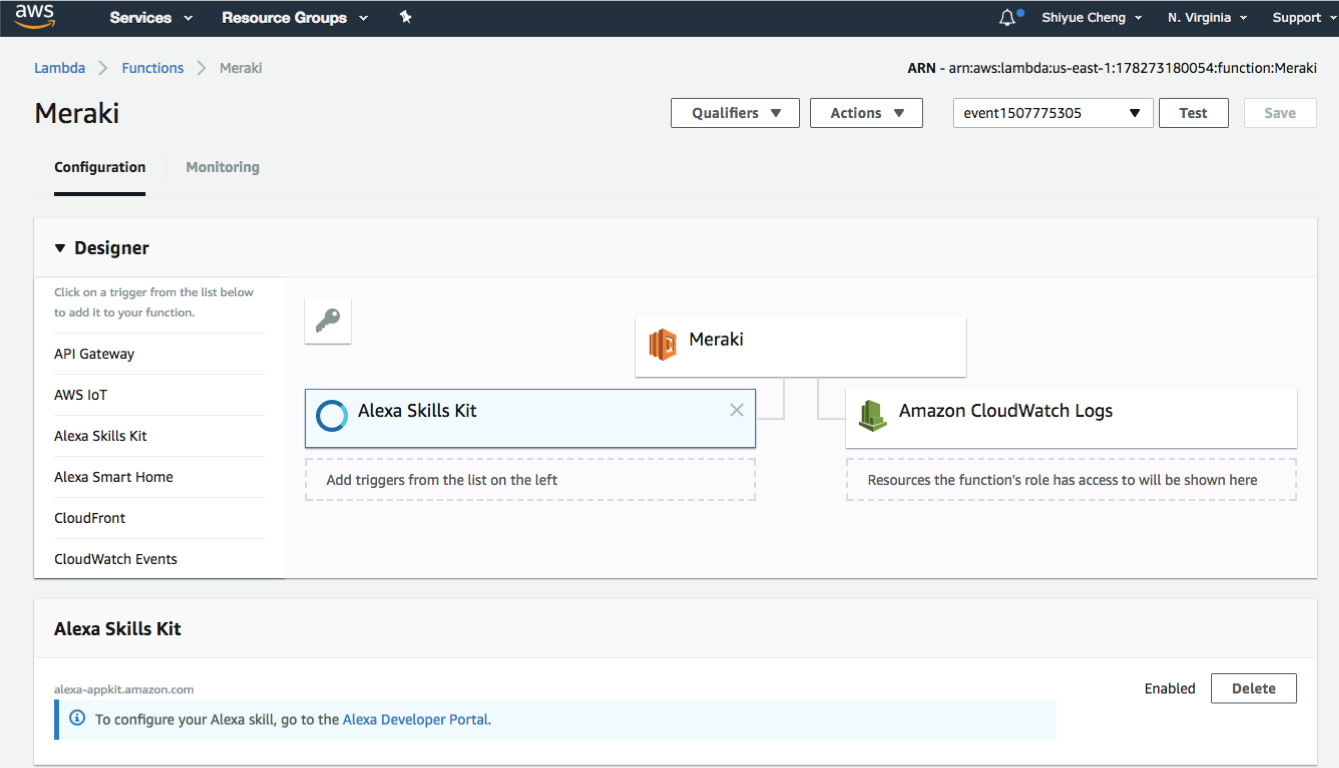The image size is (1339, 768).
Task: Open the event1507775305 test event selector
Action: (x=1052, y=112)
